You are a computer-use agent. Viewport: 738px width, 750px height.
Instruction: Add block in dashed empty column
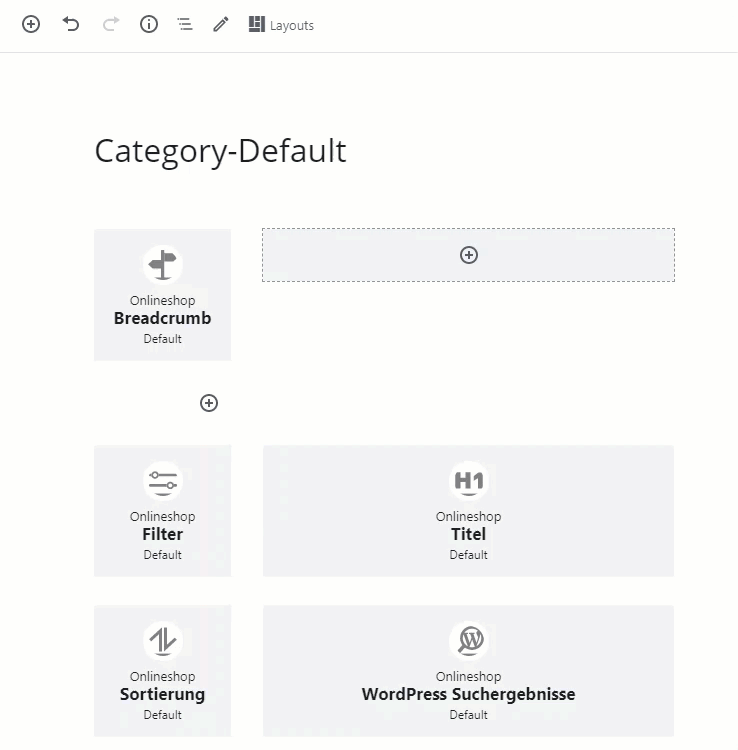[x=469, y=255]
